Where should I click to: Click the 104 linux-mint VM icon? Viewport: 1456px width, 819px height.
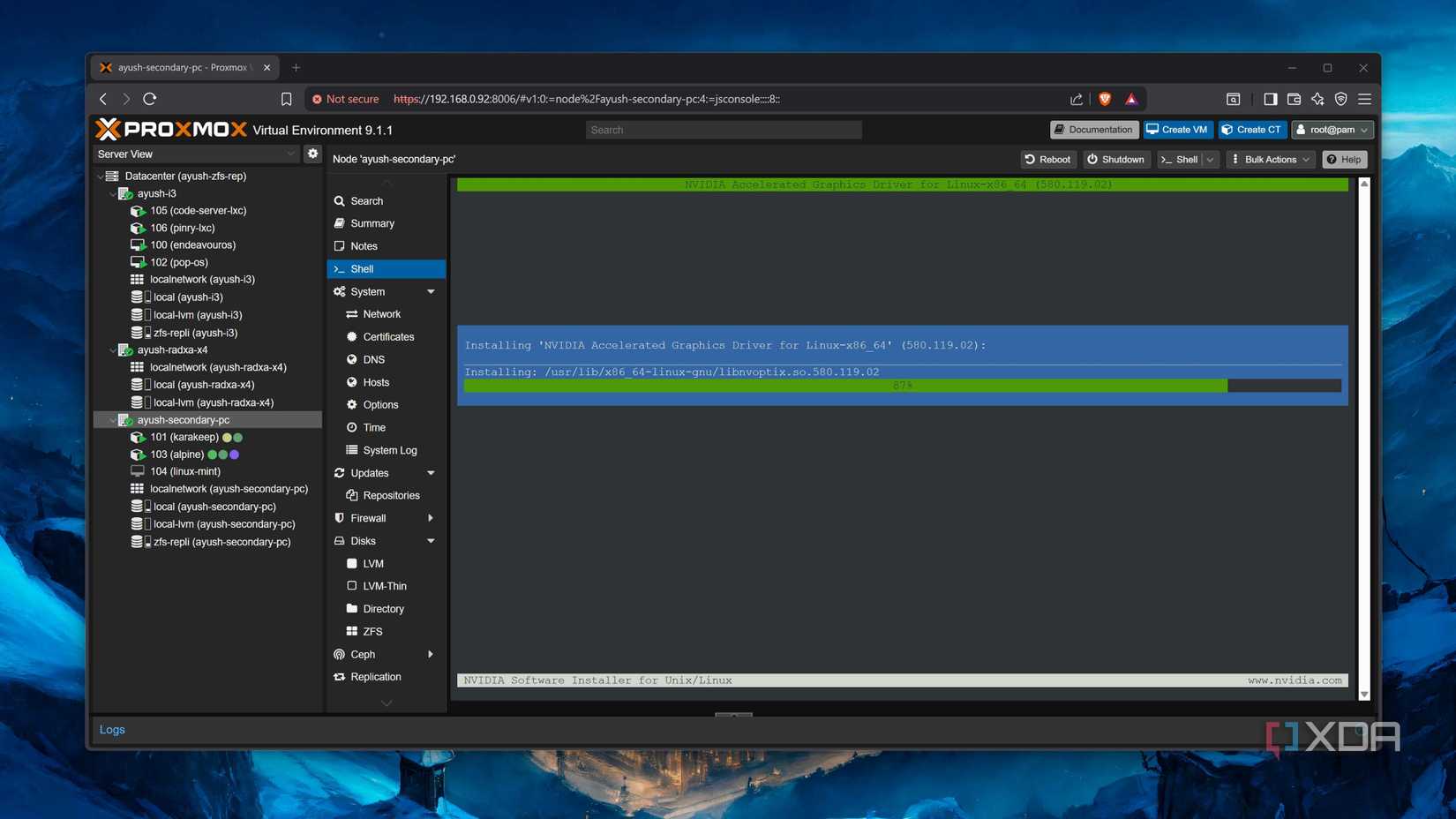(x=138, y=471)
